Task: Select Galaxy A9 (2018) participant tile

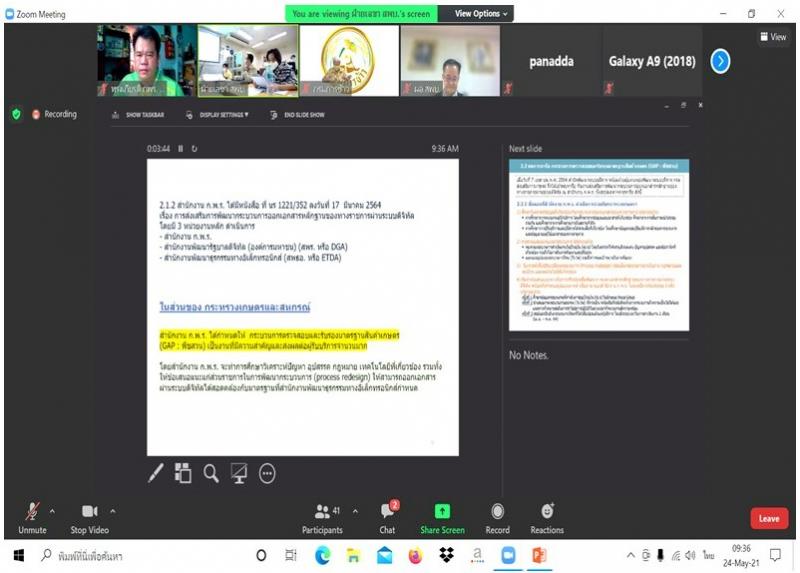Action: click(652, 61)
